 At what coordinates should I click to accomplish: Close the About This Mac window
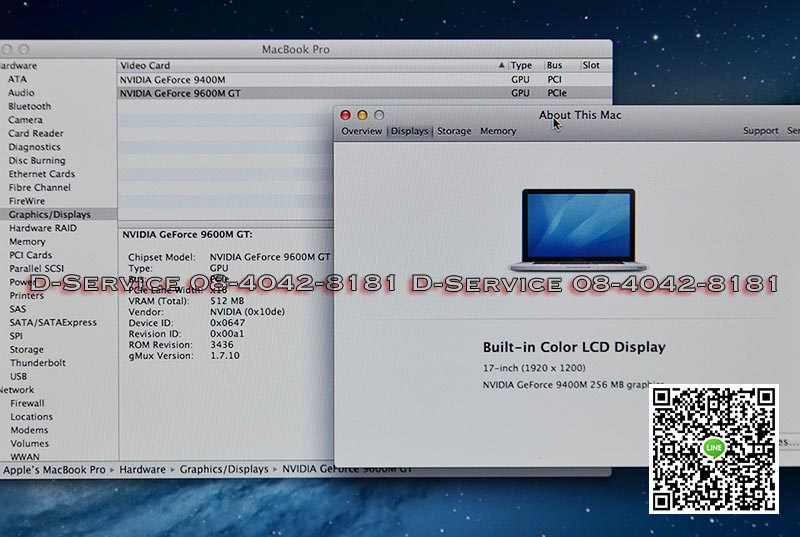tap(345, 115)
